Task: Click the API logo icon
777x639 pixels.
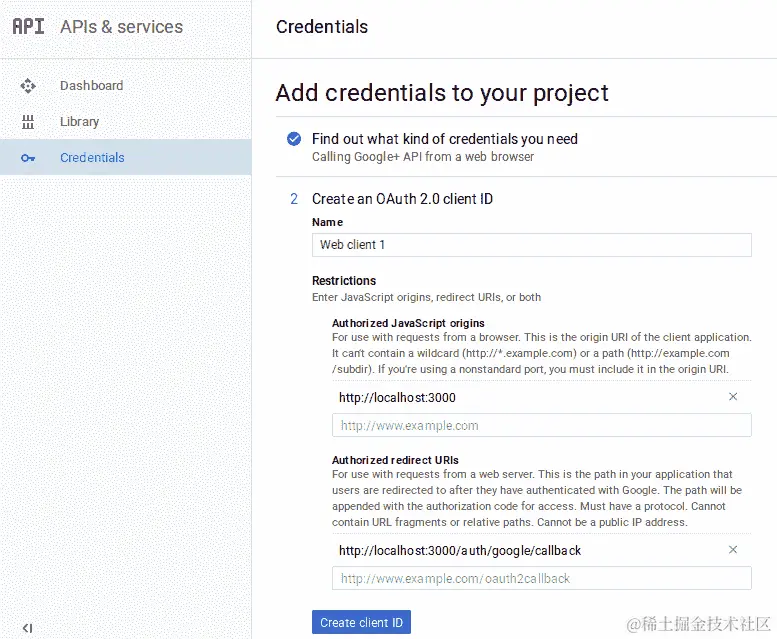Action: [x=28, y=27]
